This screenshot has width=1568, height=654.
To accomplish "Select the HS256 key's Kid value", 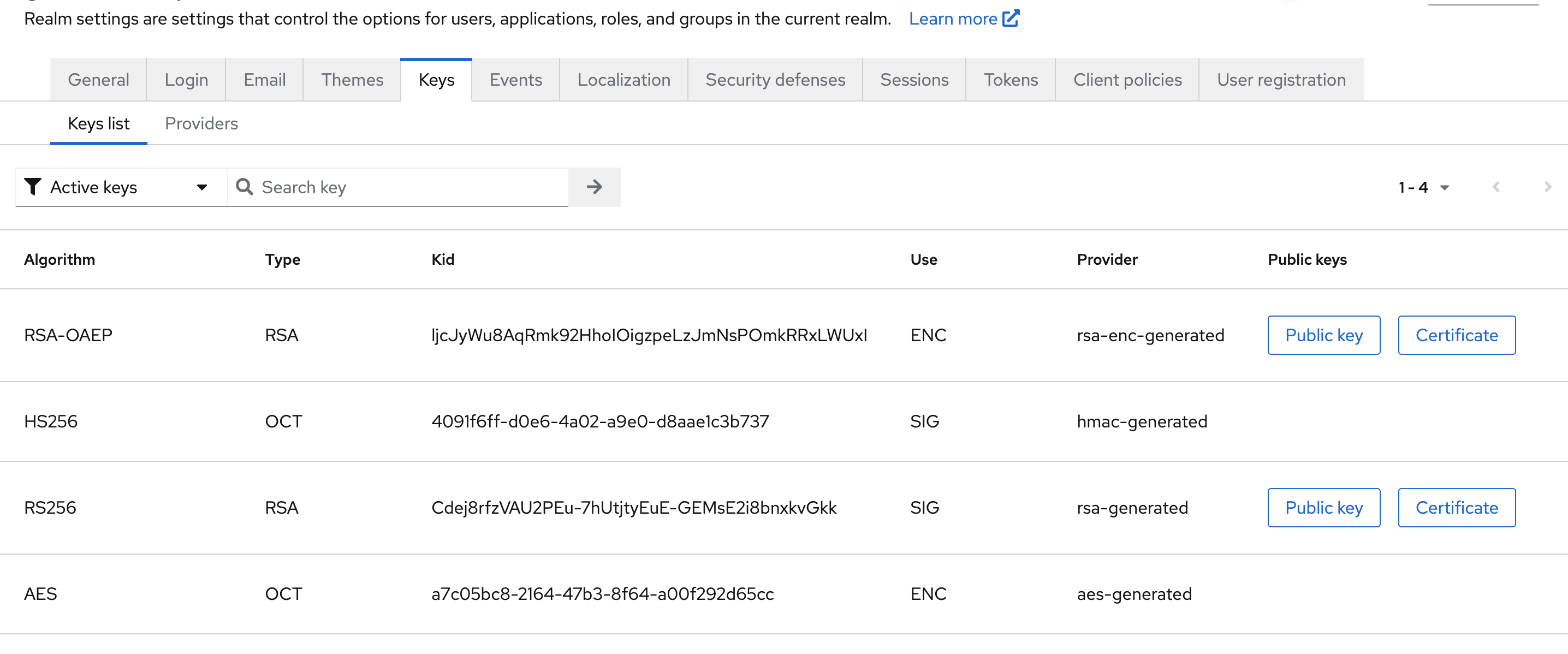I will (x=599, y=420).
